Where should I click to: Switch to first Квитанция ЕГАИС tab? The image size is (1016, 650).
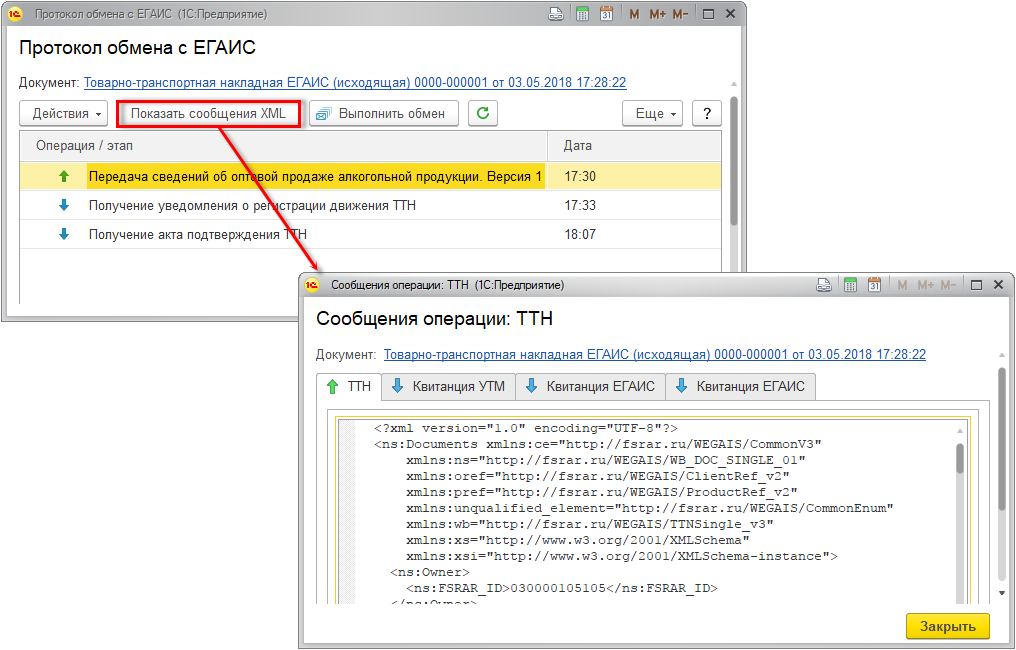[590, 387]
